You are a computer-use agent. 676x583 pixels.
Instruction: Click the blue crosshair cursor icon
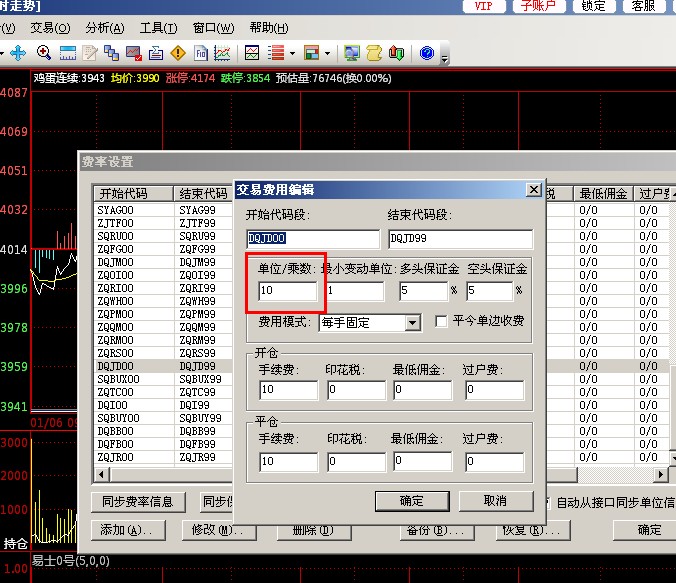(19, 52)
